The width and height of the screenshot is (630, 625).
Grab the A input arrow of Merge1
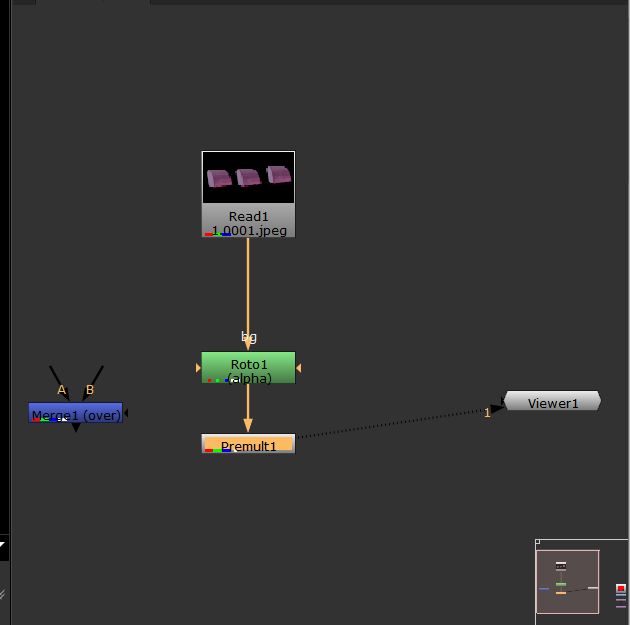pos(60,384)
